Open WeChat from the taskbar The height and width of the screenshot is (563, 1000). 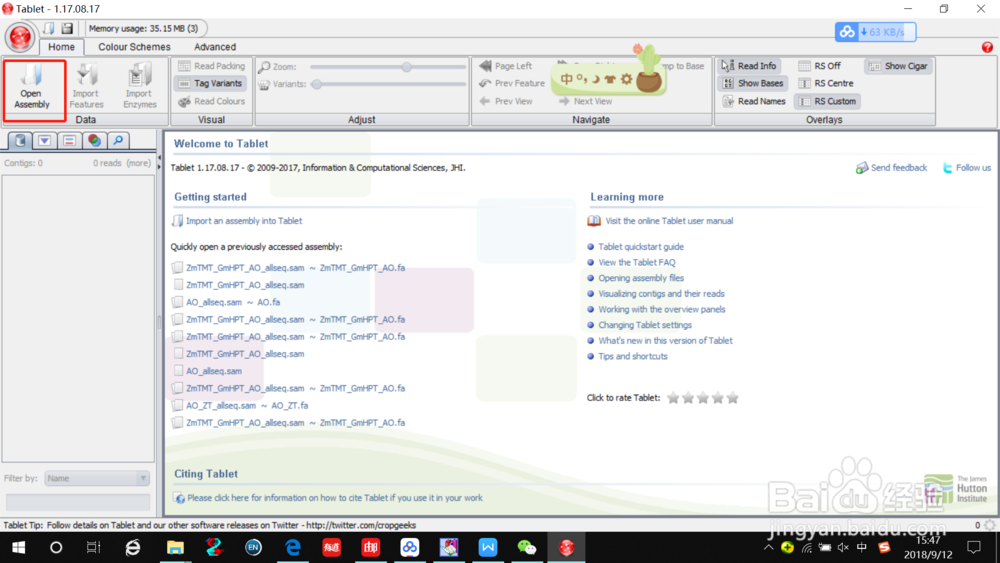(x=527, y=548)
